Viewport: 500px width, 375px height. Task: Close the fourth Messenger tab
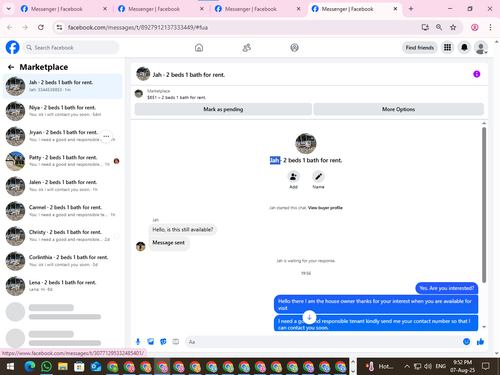coord(395,9)
